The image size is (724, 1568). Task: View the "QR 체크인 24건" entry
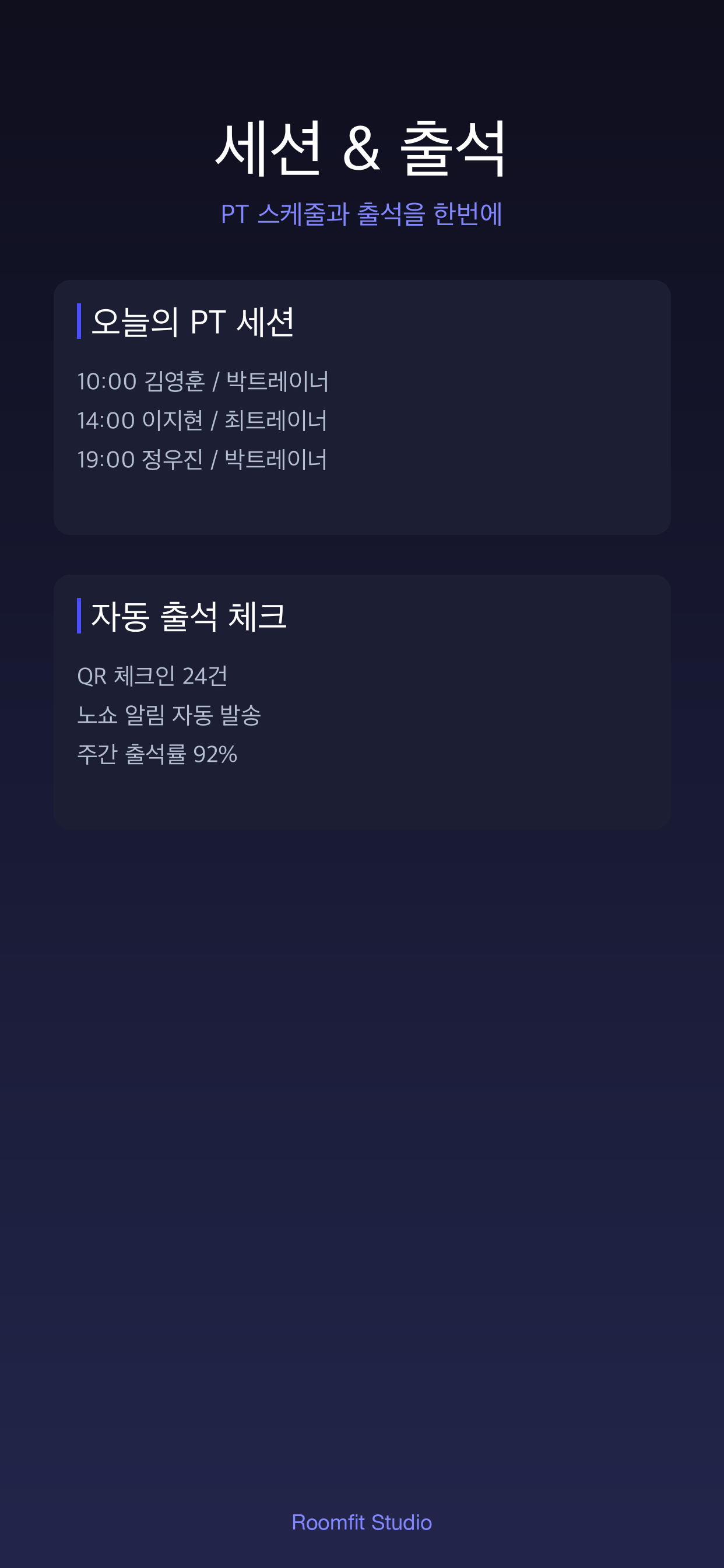click(153, 675)
